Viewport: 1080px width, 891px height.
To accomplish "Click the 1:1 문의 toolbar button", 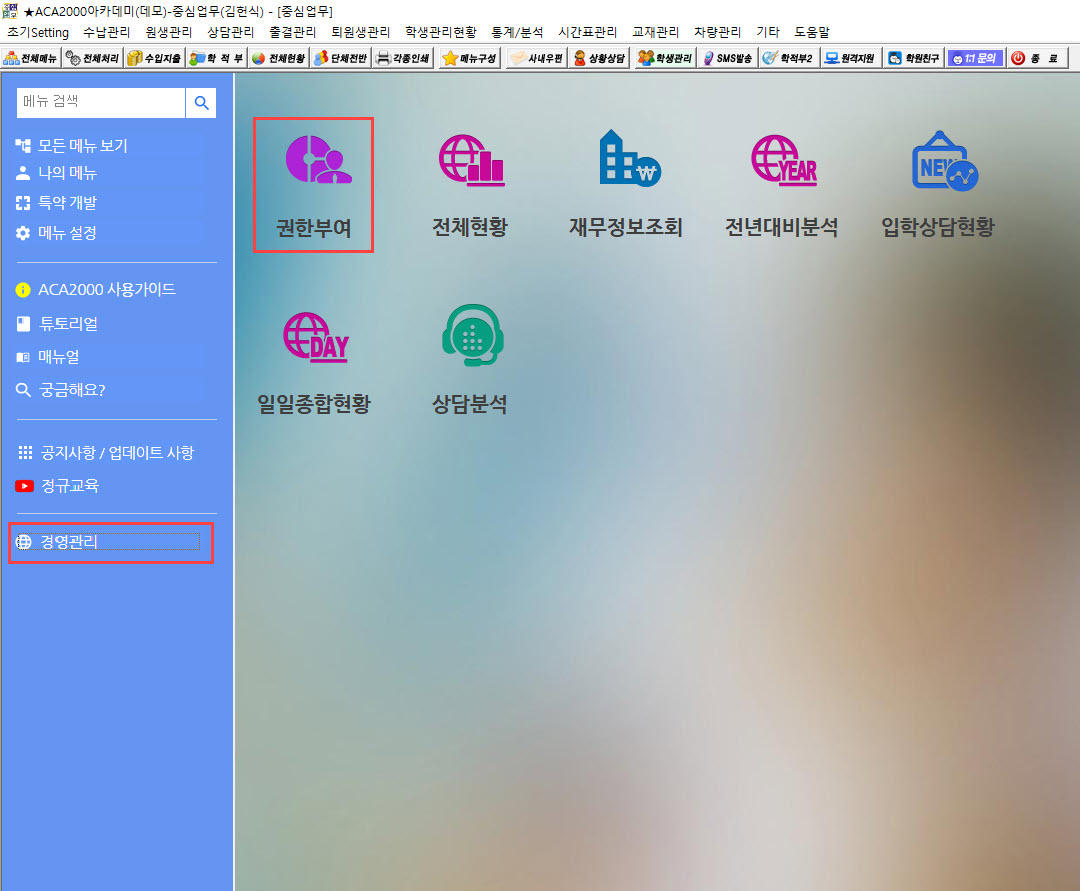I will pyautogui.click(x=974, y=58).
